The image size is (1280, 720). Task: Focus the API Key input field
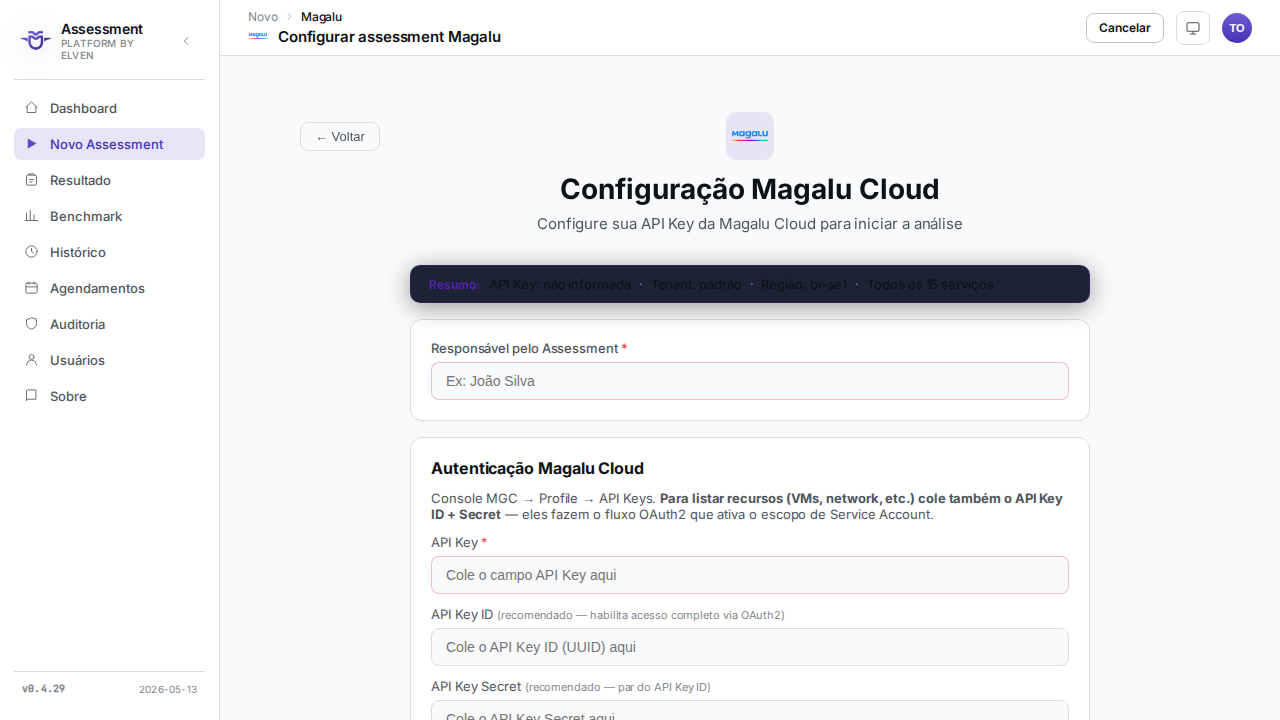(750, 575)
